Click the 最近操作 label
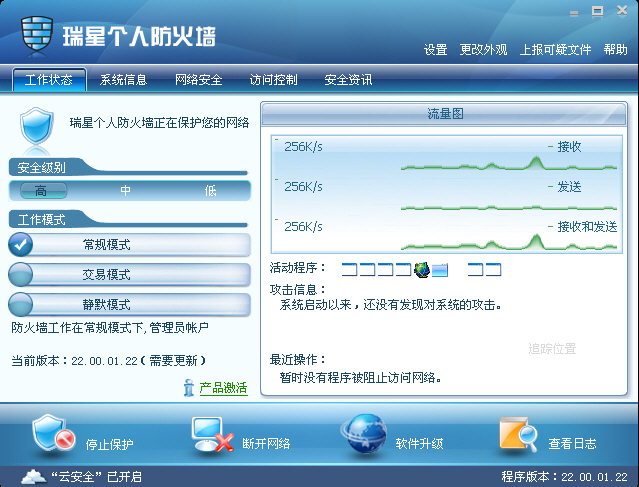Screen dimensions: 639x487 (x=297, y=359)
